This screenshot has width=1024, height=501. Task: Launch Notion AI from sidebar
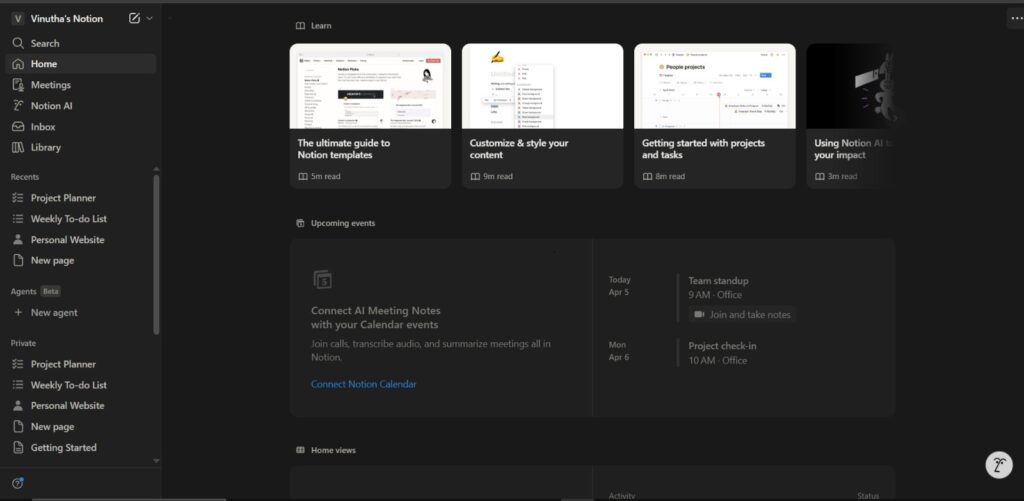(51, 106)
